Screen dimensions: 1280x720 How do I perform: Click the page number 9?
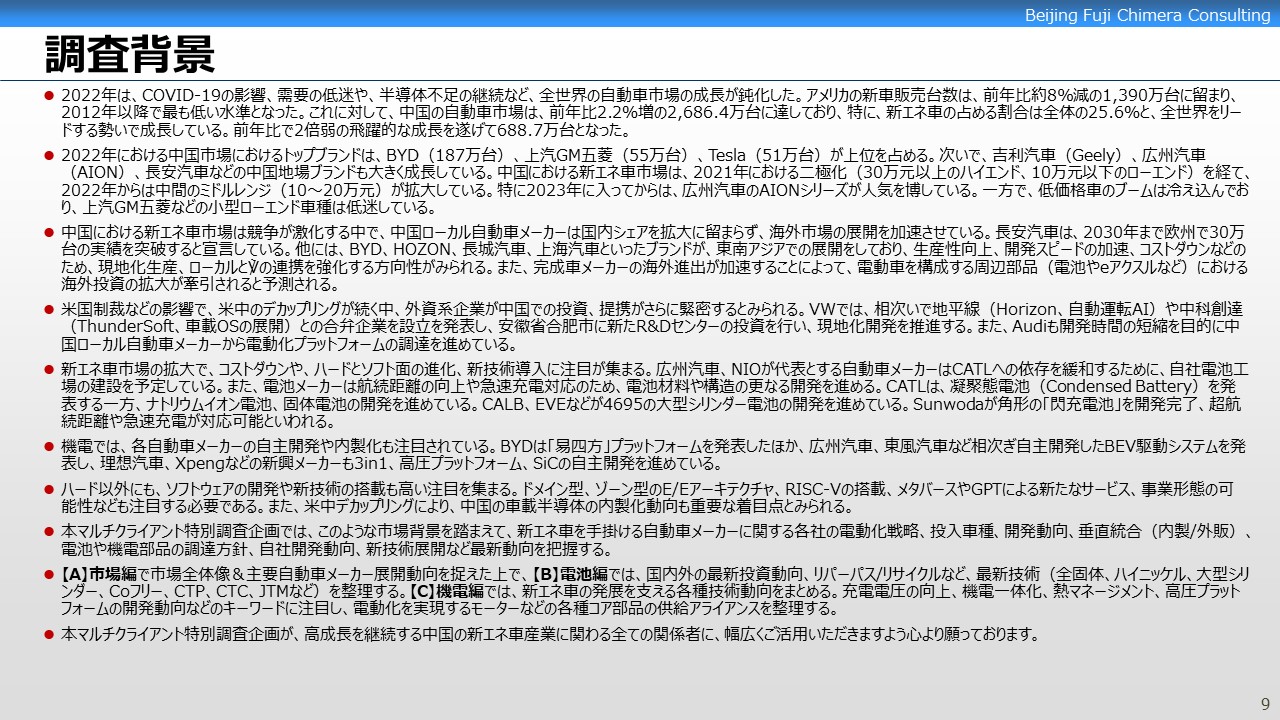coord(1265,703)
